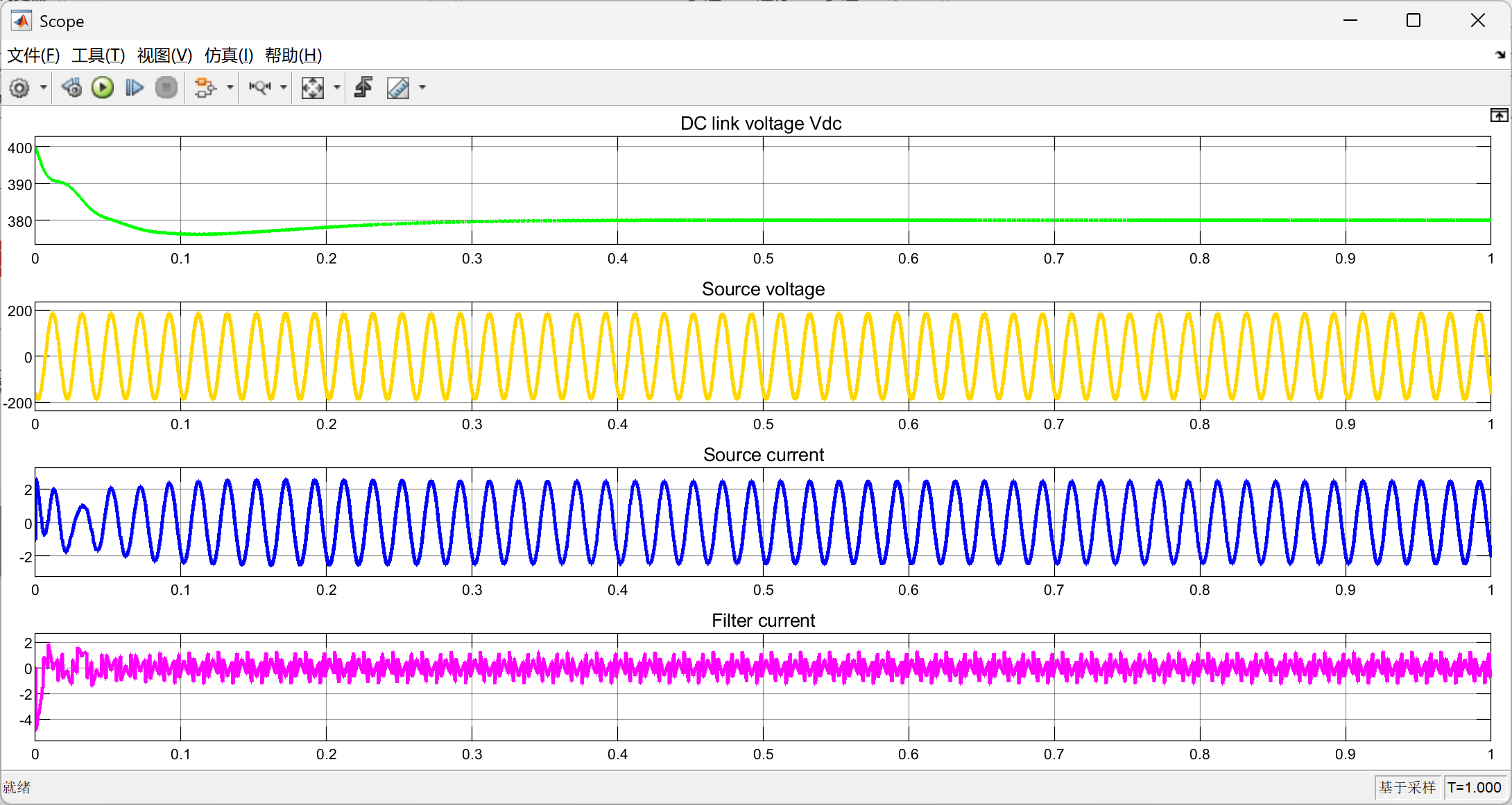This screenshot has height=805, width=1512.
Task: Open the Scope configuration properties gear
Action: (19, 88)
